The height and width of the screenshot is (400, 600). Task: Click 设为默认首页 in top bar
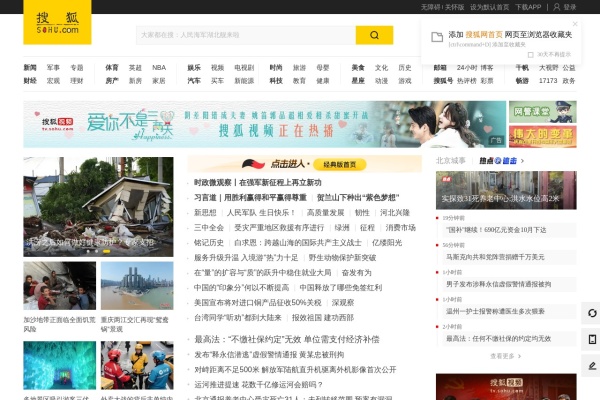coord(489,7)
